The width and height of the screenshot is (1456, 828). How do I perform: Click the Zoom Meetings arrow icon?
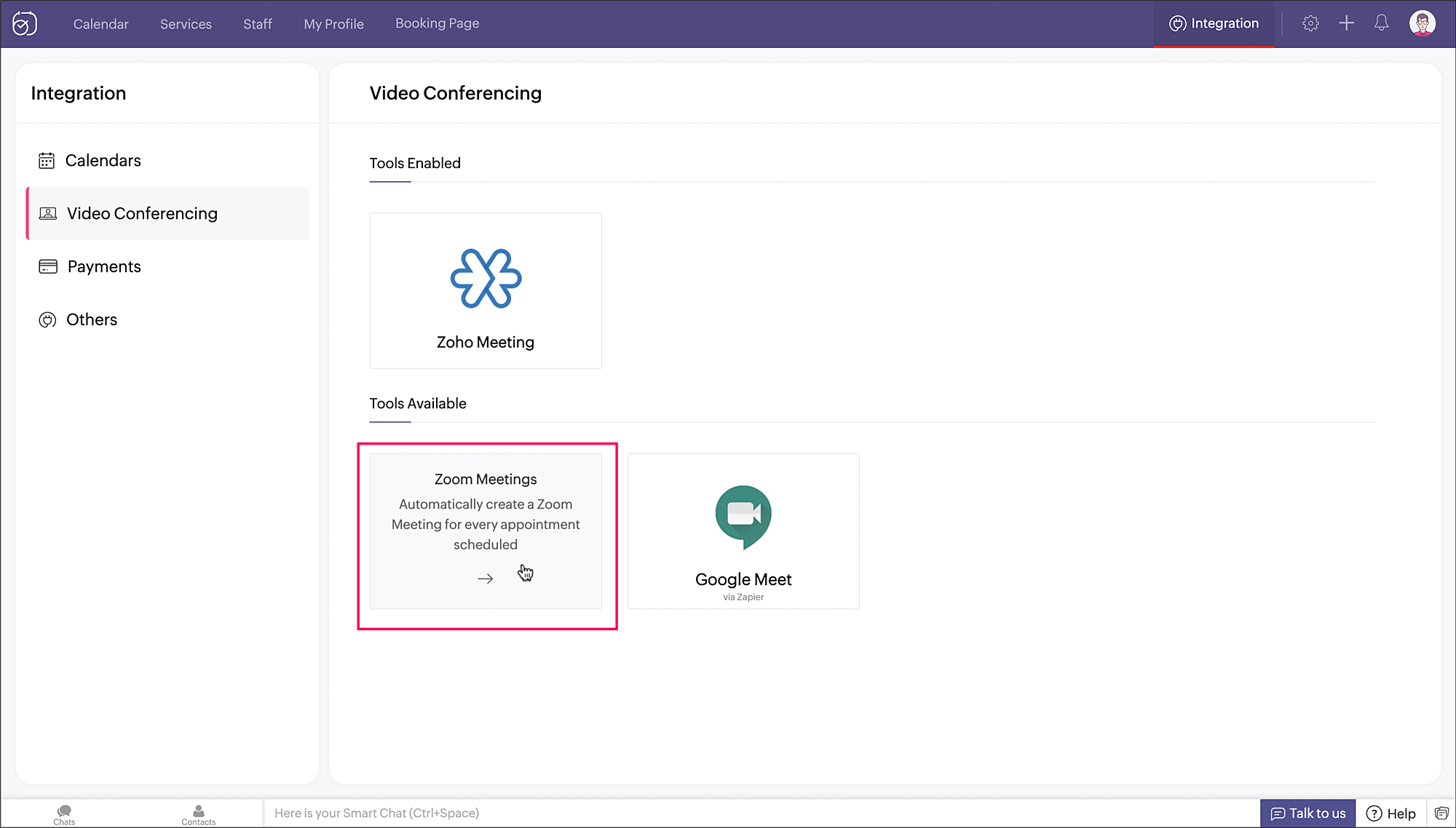click(486, 579)
